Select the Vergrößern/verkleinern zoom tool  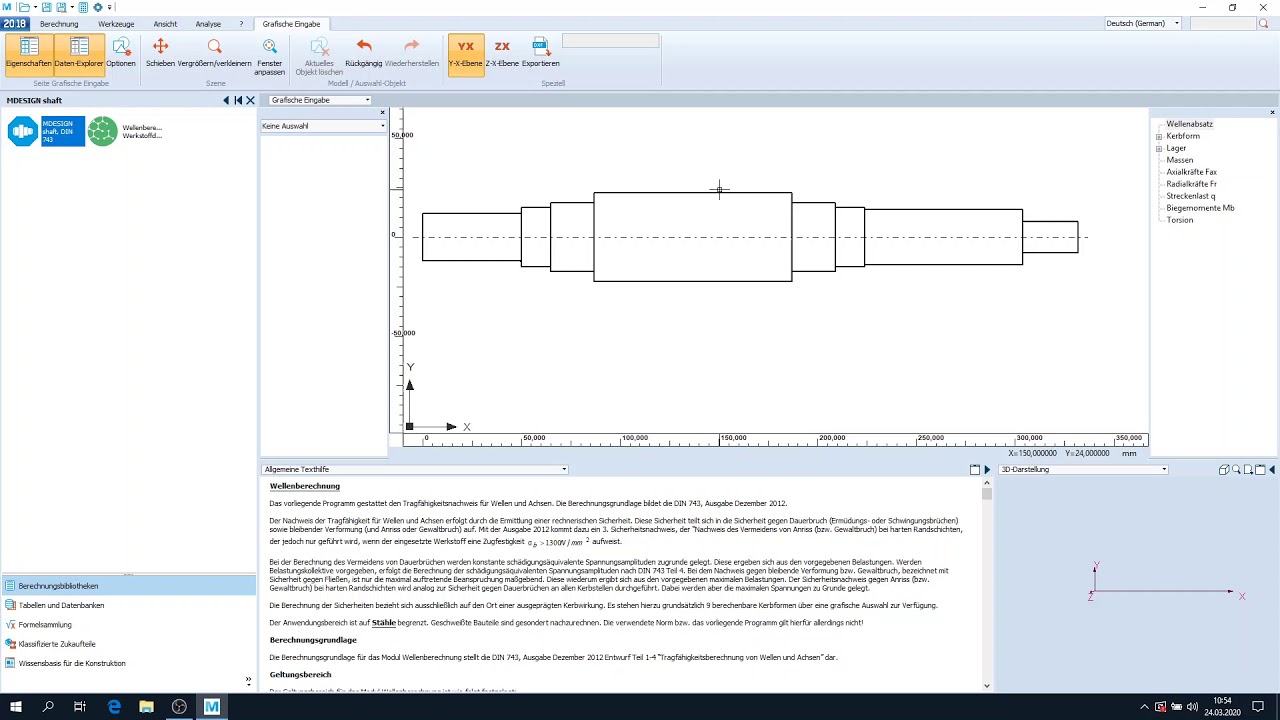[215, 54]
